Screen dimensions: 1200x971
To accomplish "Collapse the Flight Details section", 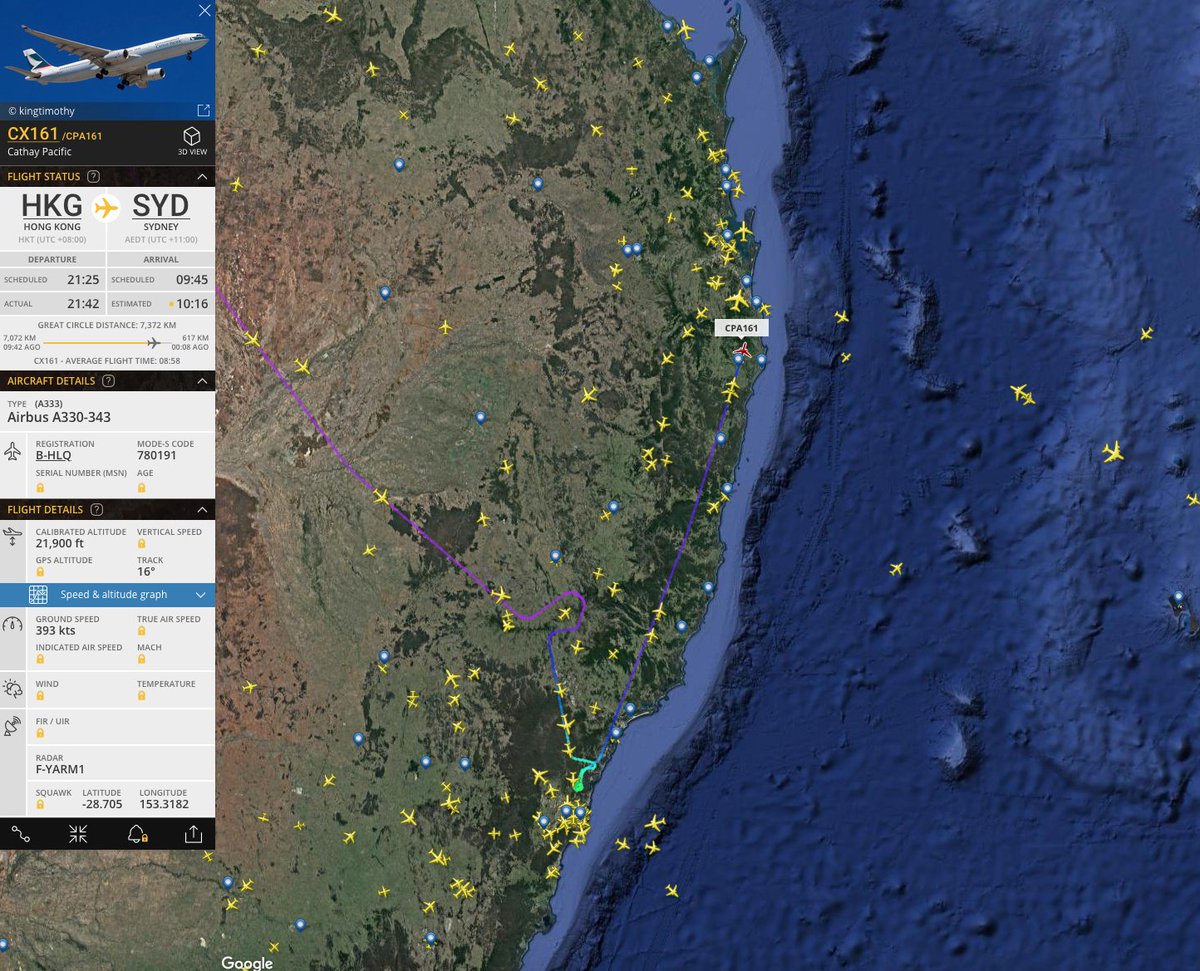I will (x=202, y=510).
